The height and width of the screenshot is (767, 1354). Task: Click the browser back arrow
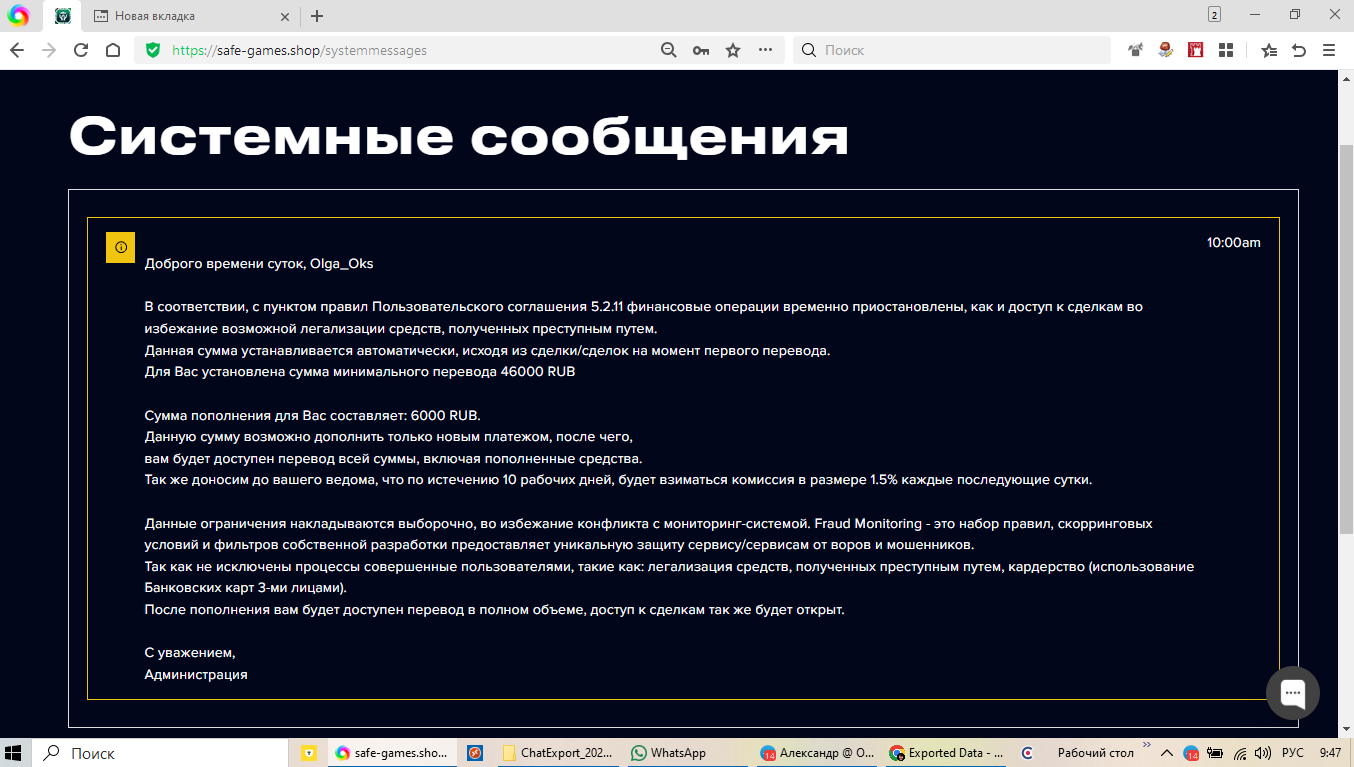17,50
